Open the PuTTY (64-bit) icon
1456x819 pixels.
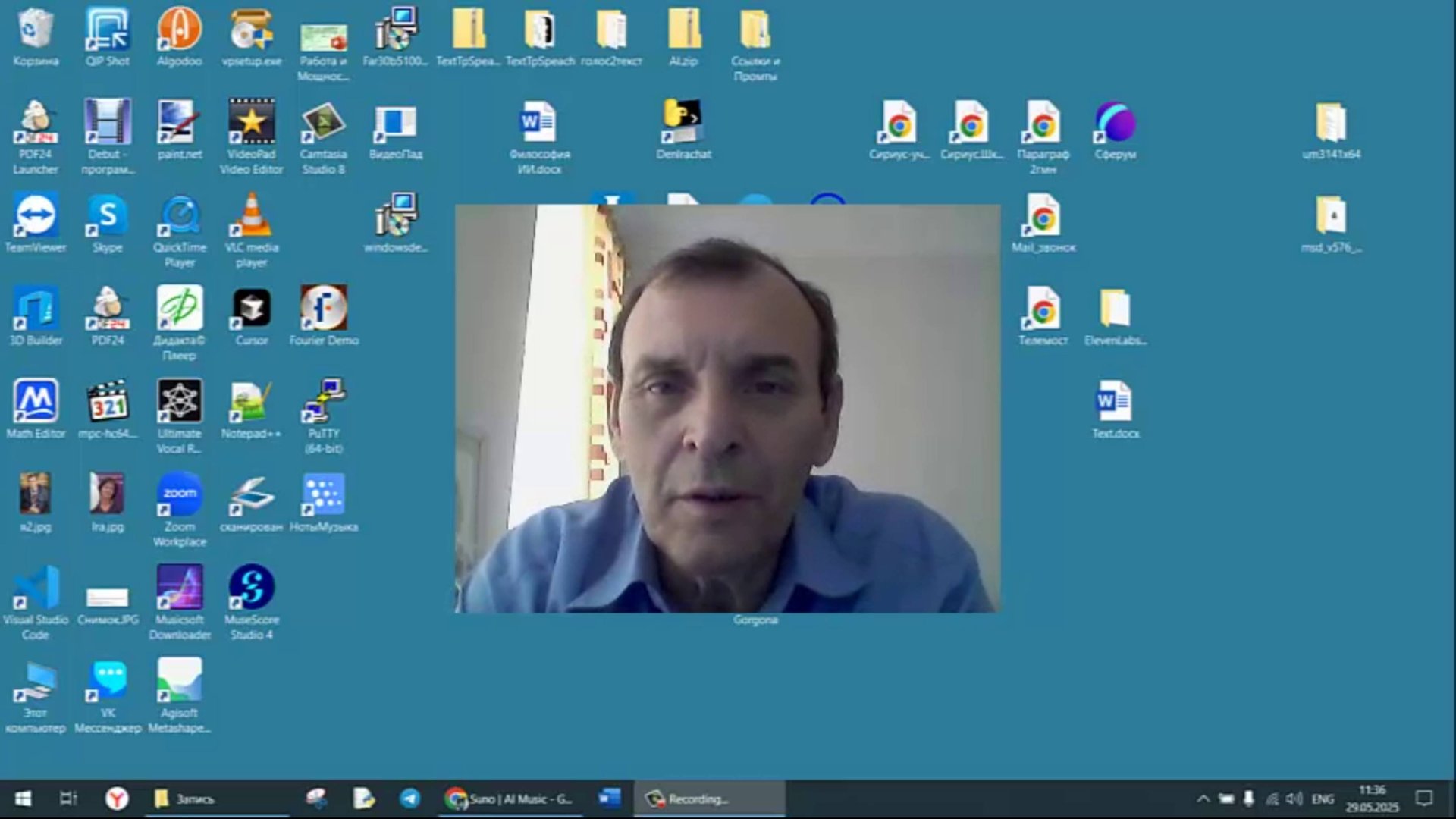click(x=324, y=402)
